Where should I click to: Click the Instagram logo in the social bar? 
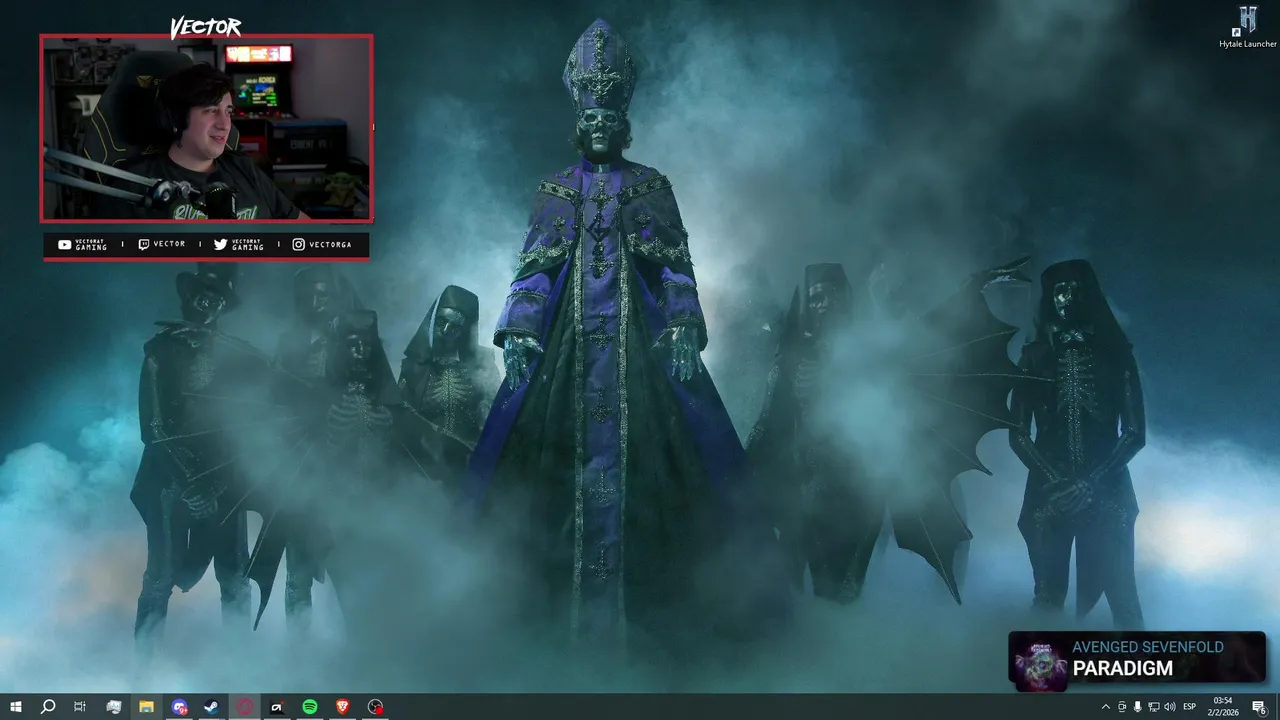click(x=298, y=244)
